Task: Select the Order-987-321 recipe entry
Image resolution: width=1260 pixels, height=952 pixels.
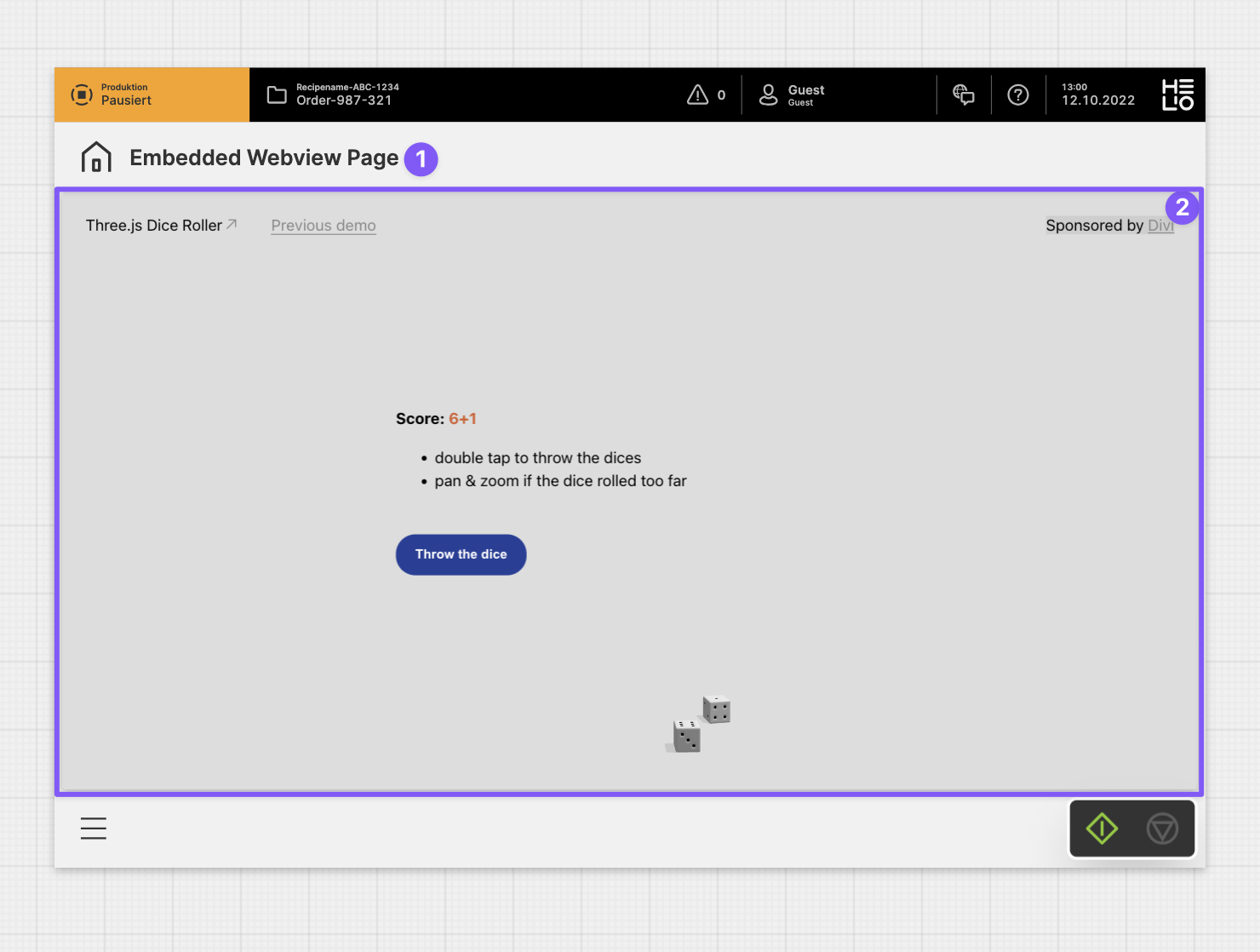Action: [x=344, y=100]
